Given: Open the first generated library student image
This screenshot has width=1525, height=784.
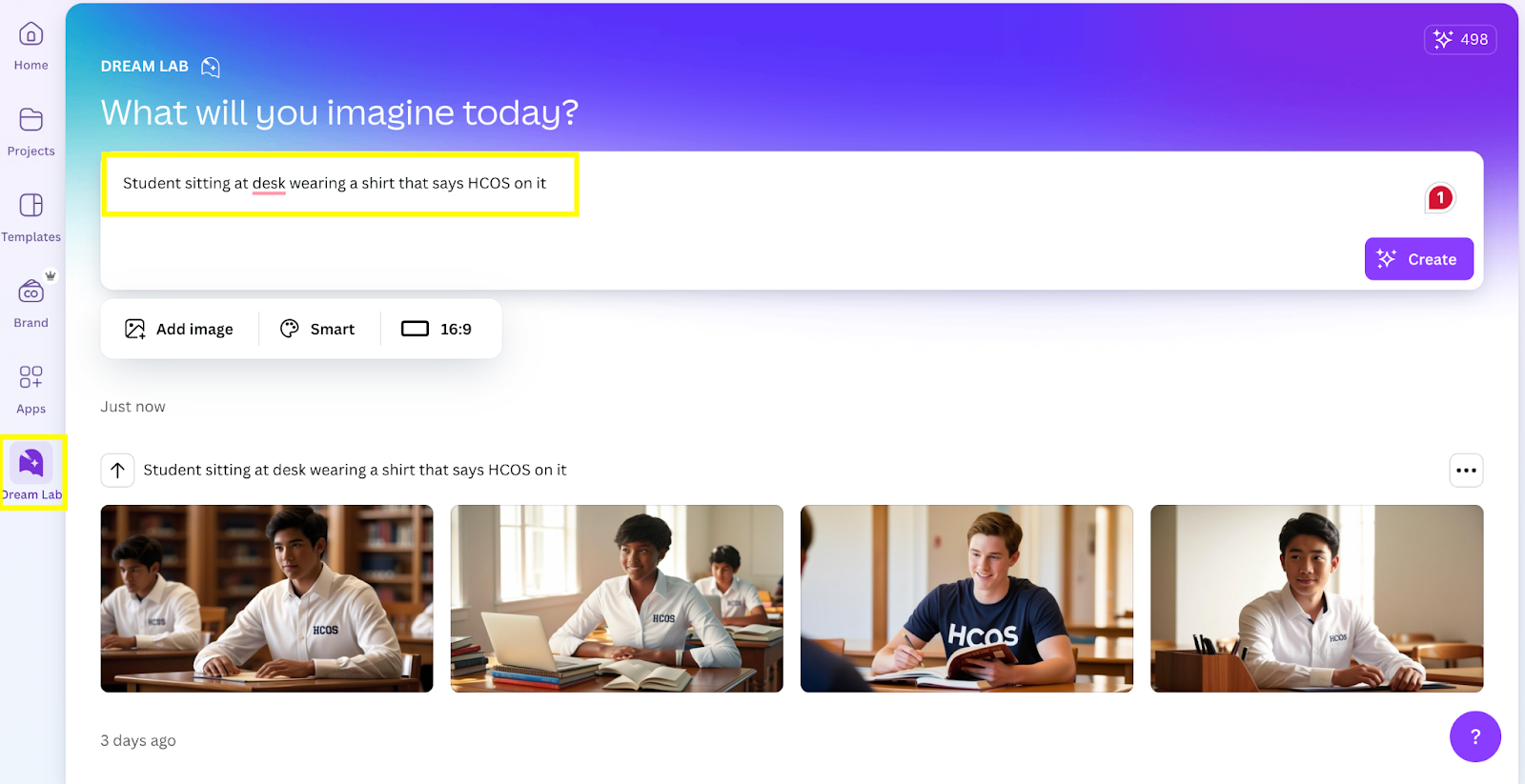Looking at the screenshot, I should tap(267, 598).
